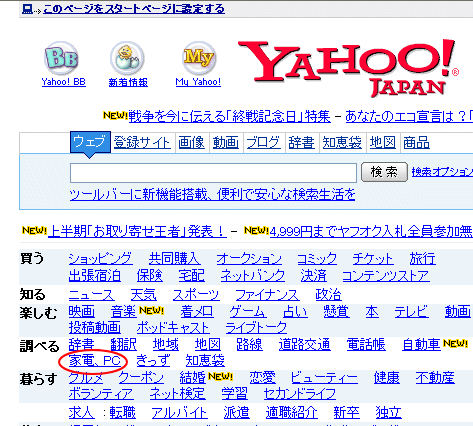473x426 pixels.
Task: Open the ゲーム link
Action: [x=248, y=312]
